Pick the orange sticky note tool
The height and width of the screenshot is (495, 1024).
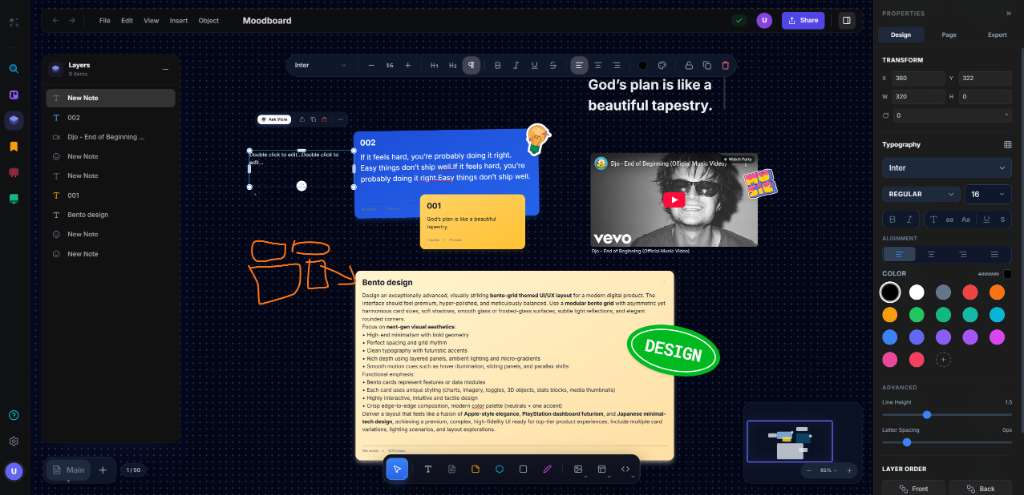(475, 469)
